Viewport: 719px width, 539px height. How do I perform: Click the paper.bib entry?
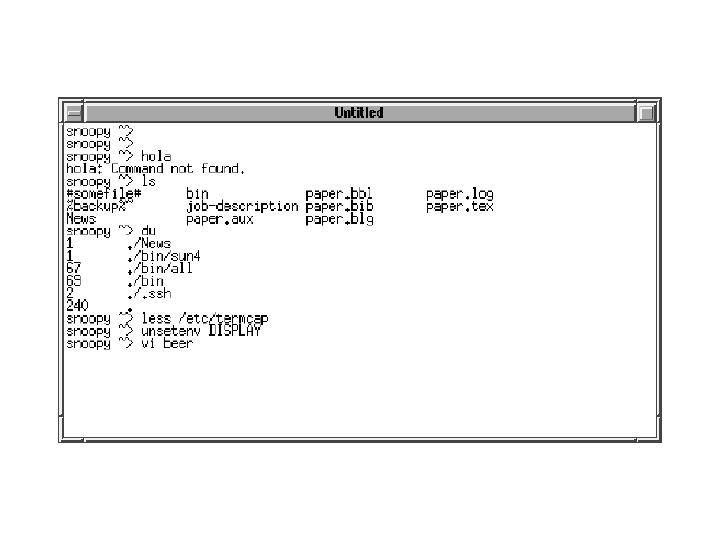click(x=339, y=207)
